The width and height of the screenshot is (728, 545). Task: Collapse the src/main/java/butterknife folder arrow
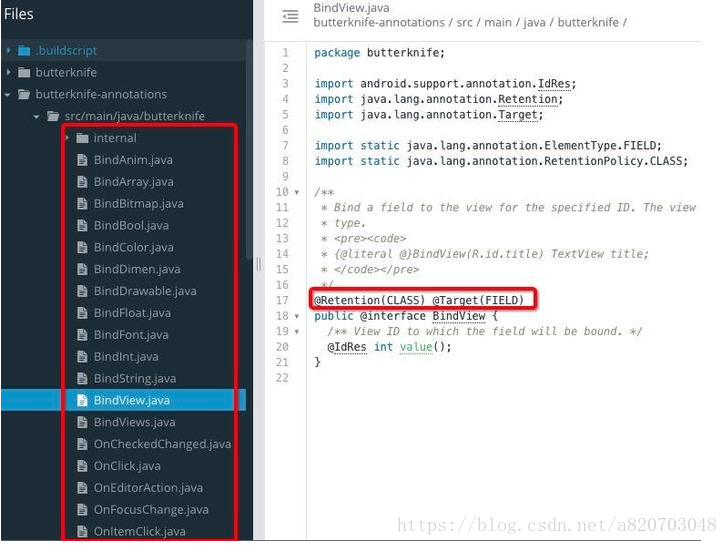point(37,116)
